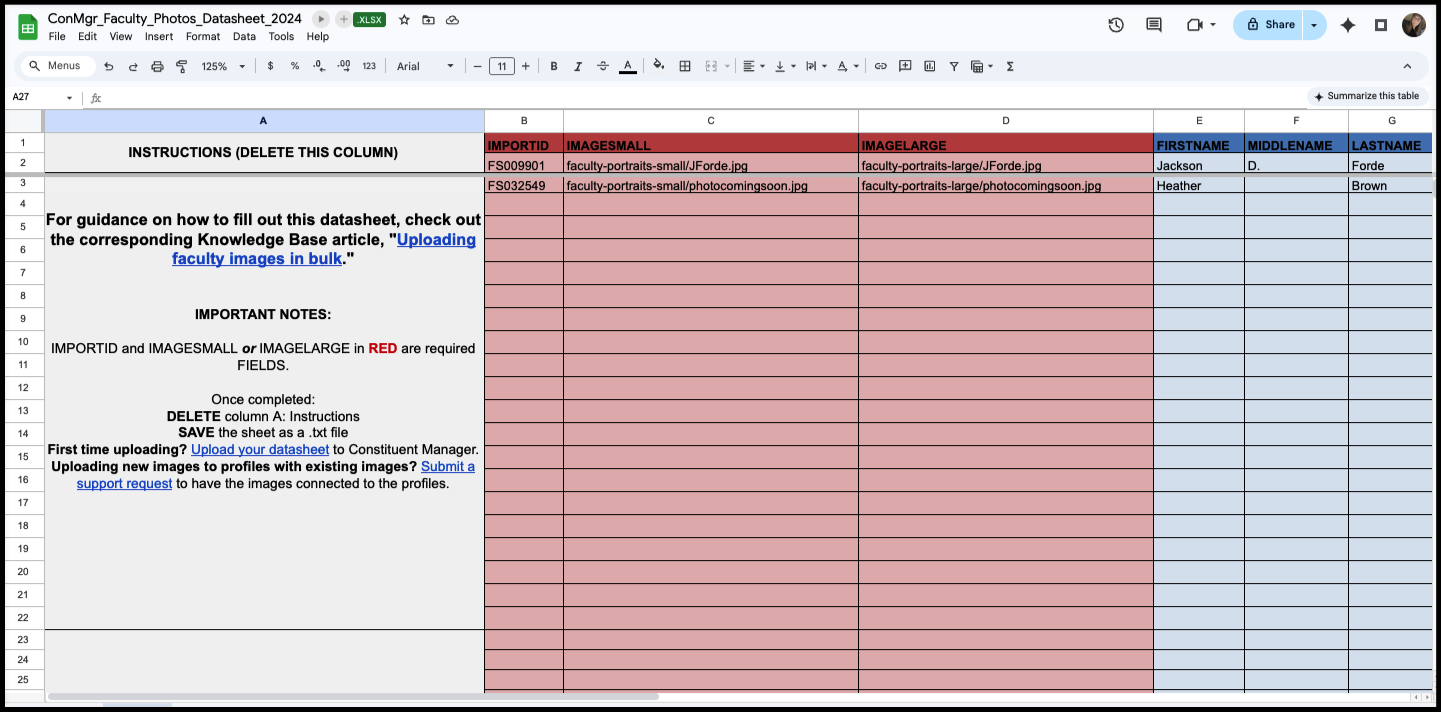Click Summarize this table
The image size is (1441, 712).
(x=1366, y=96)
